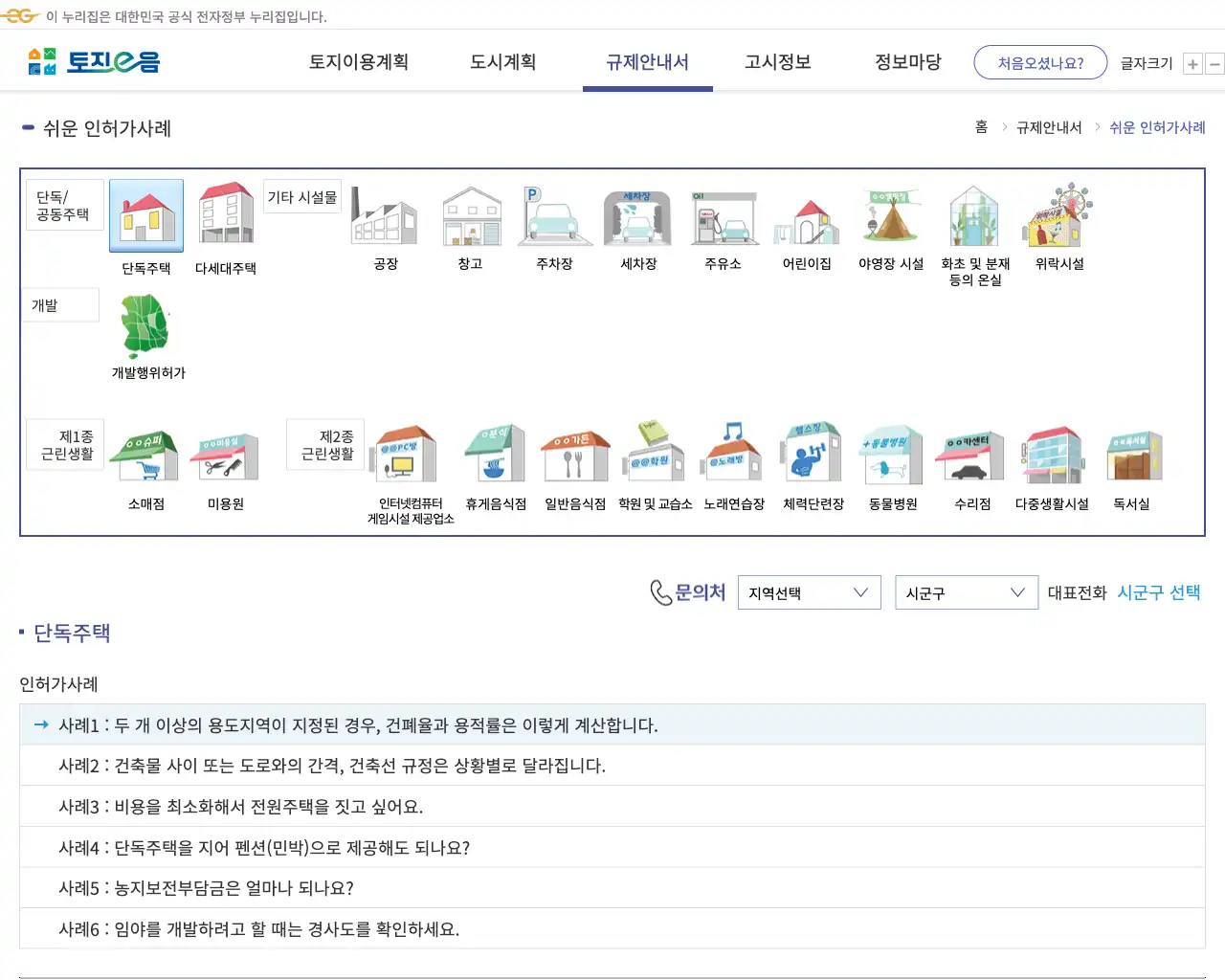1225x980 pixels.
Task: Select the 단독주택 icon
Action: point(145,220)
